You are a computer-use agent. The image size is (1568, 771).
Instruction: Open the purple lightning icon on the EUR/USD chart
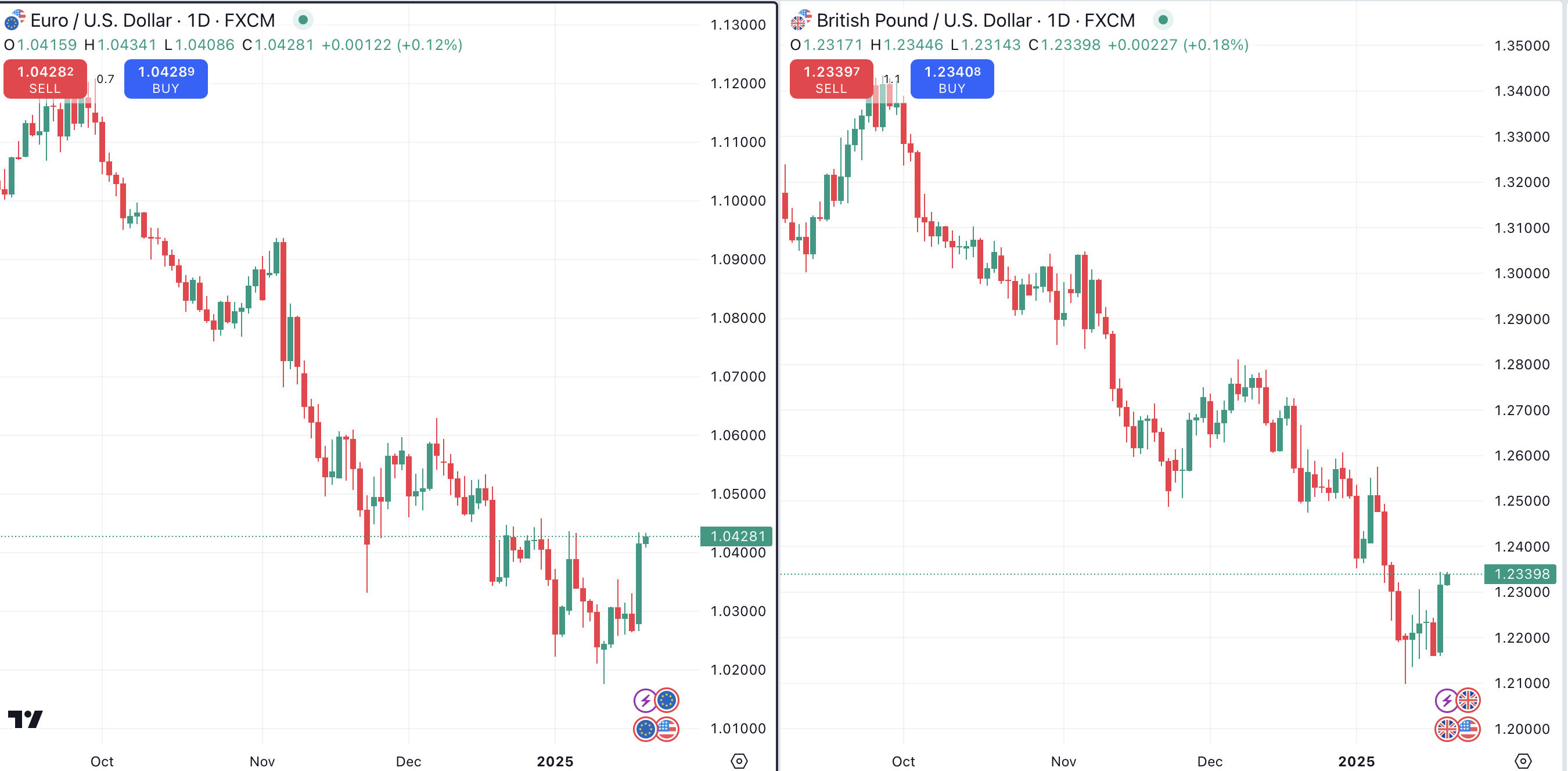point(645,700)
